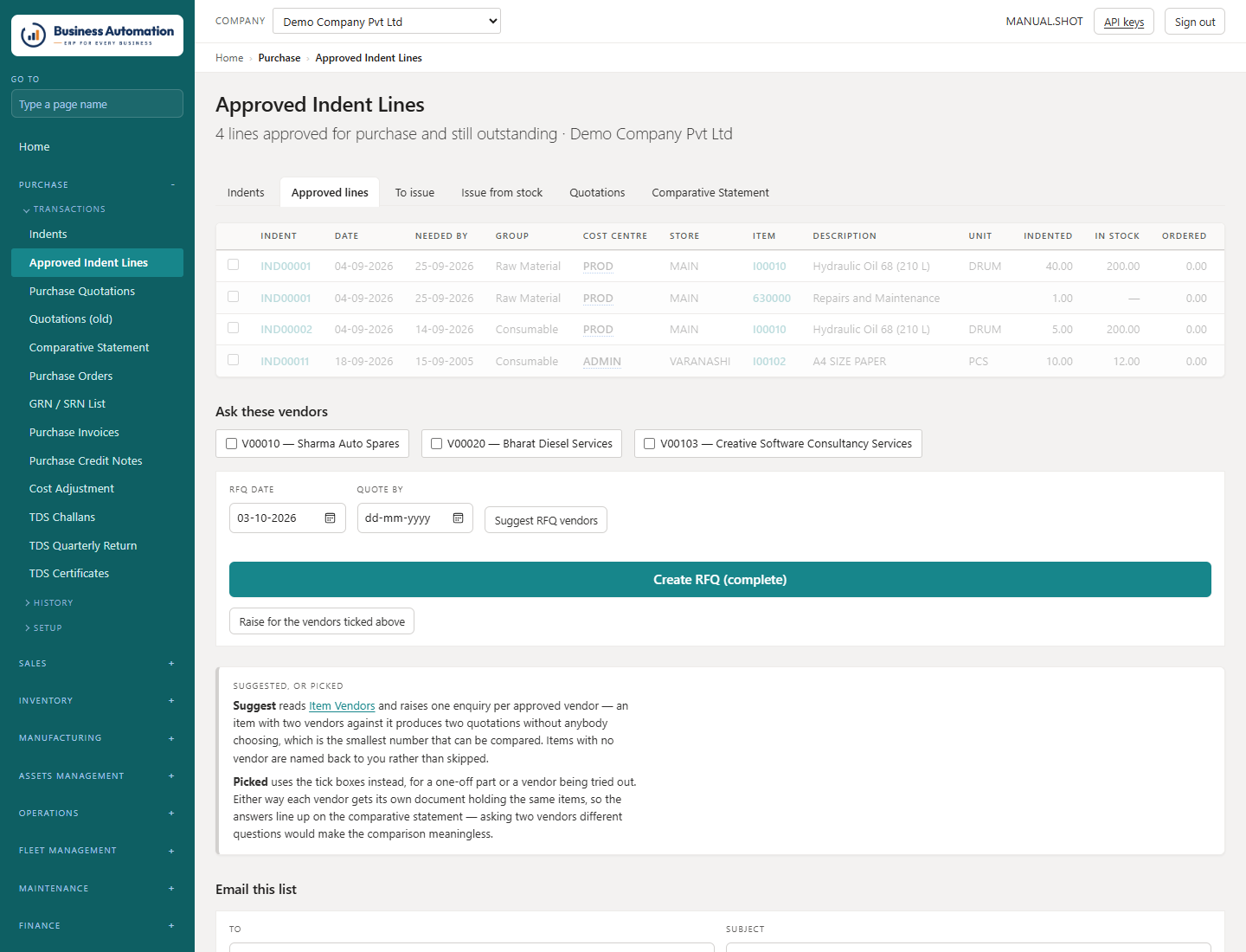Tick the IND00011 A4 Size Paper row checkbox
The height and width of the screenshot is (952, 1246).
tap(233, 360)
